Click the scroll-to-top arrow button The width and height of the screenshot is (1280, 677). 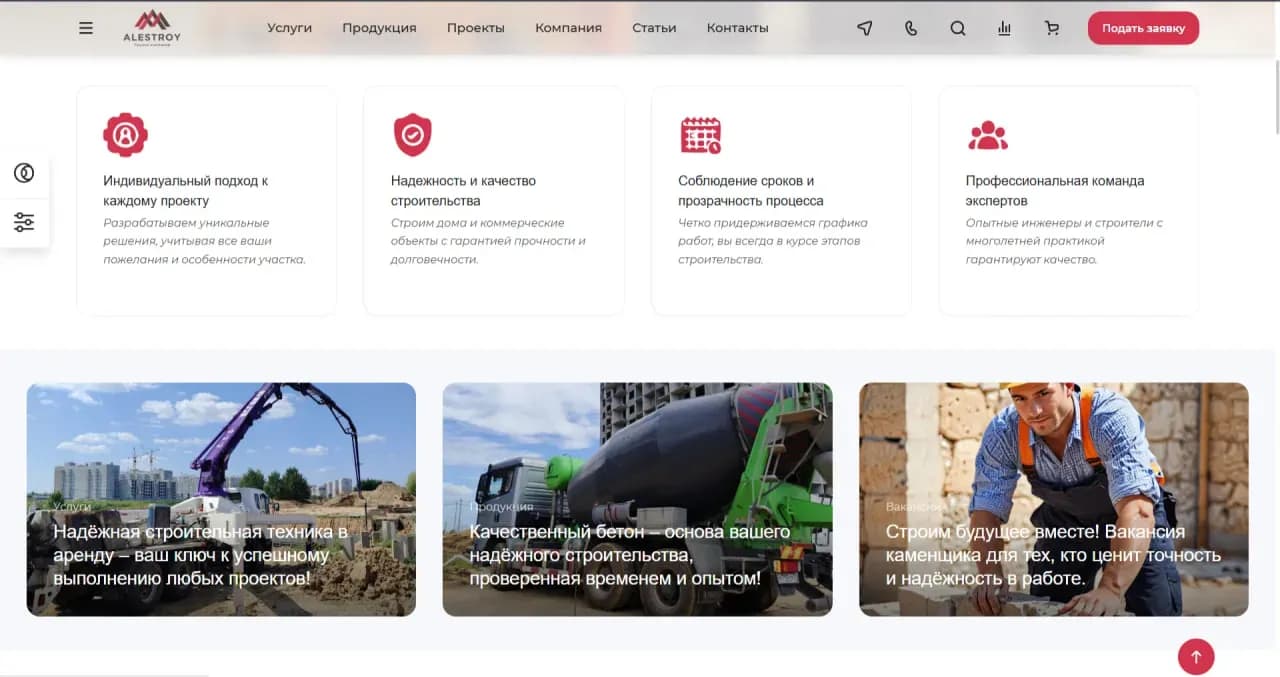pyautogui.click(x=1196, y=657)
